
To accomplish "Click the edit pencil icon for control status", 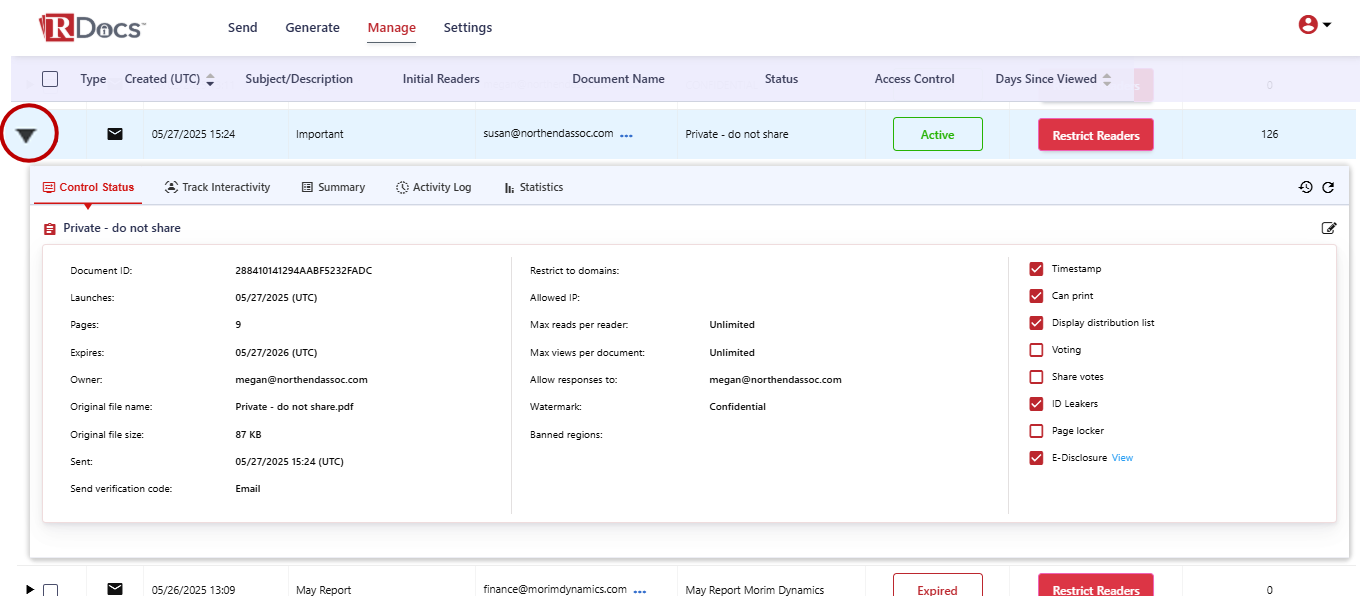I will (x=1328, y=228).
